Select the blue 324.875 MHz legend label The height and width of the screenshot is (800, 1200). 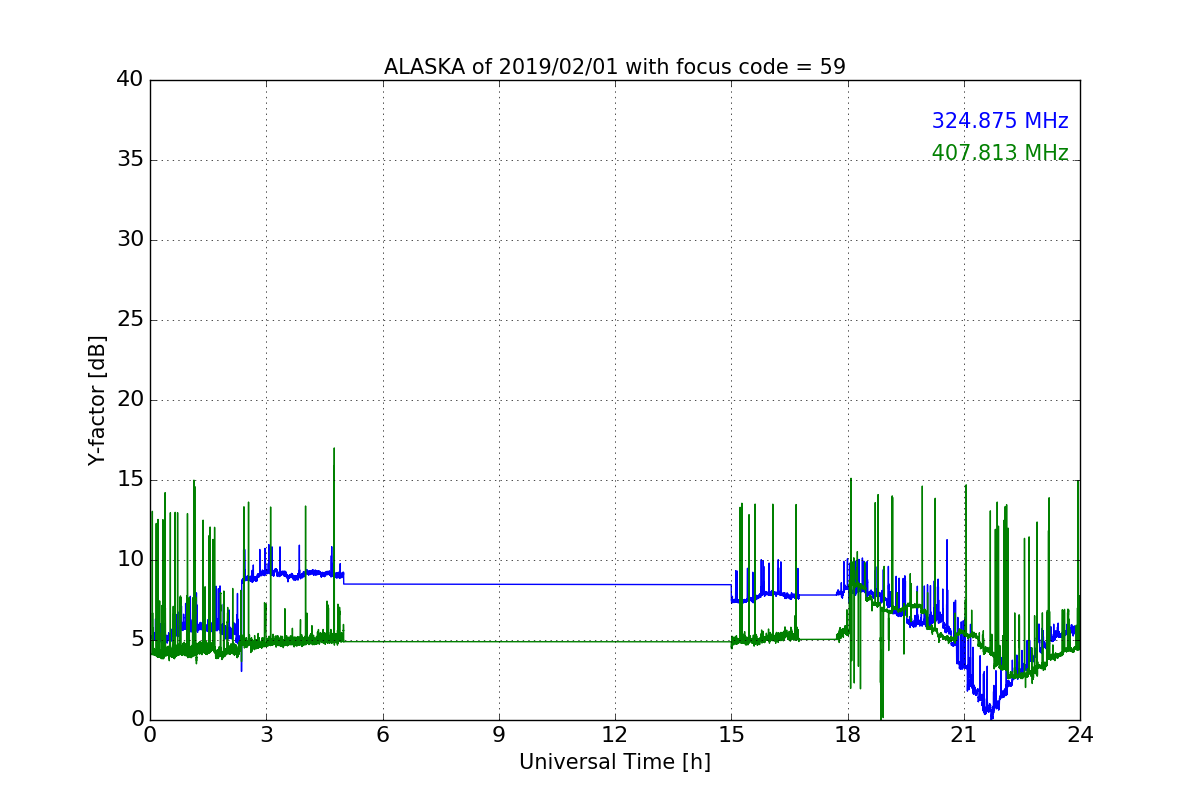coord(1000,121)
